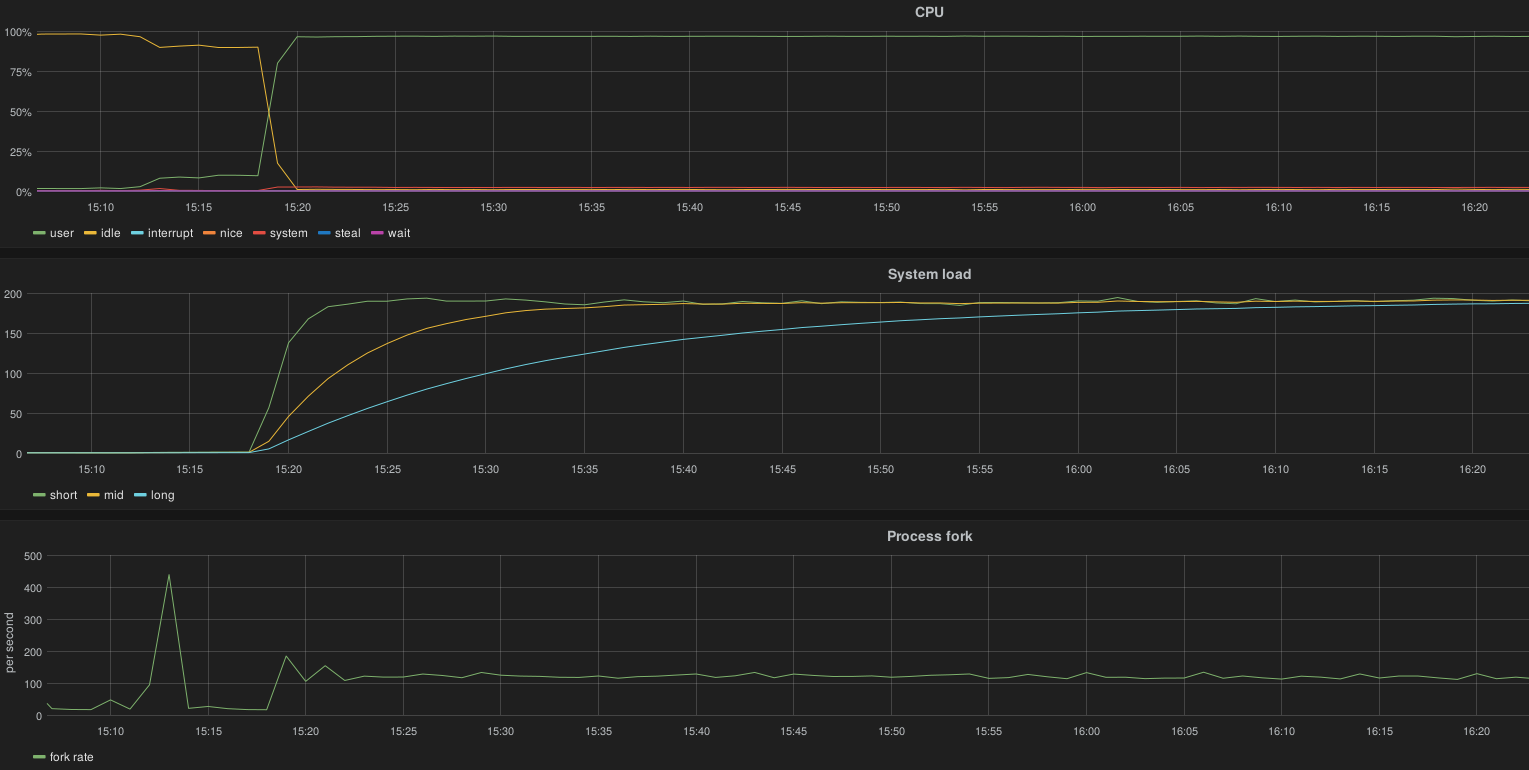
Task: Click the "per second" y-axis label
Action: coord(10,635)
